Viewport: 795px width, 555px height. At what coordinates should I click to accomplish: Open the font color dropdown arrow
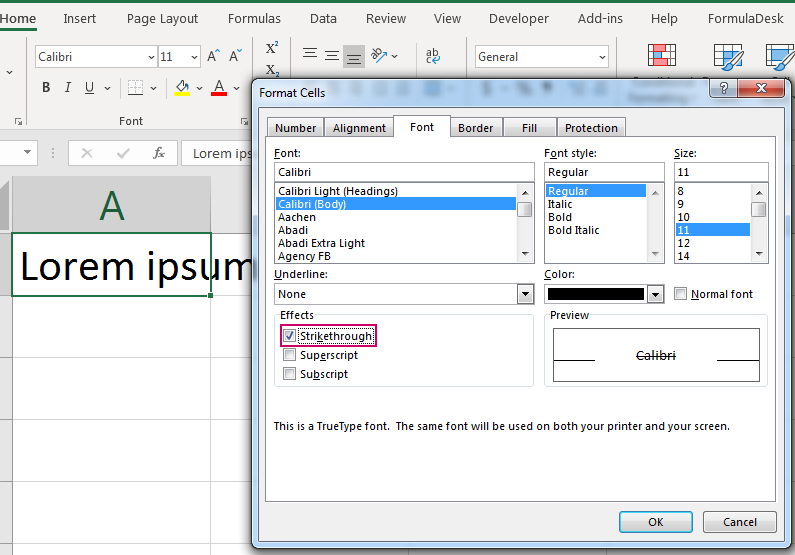point(236,88)
